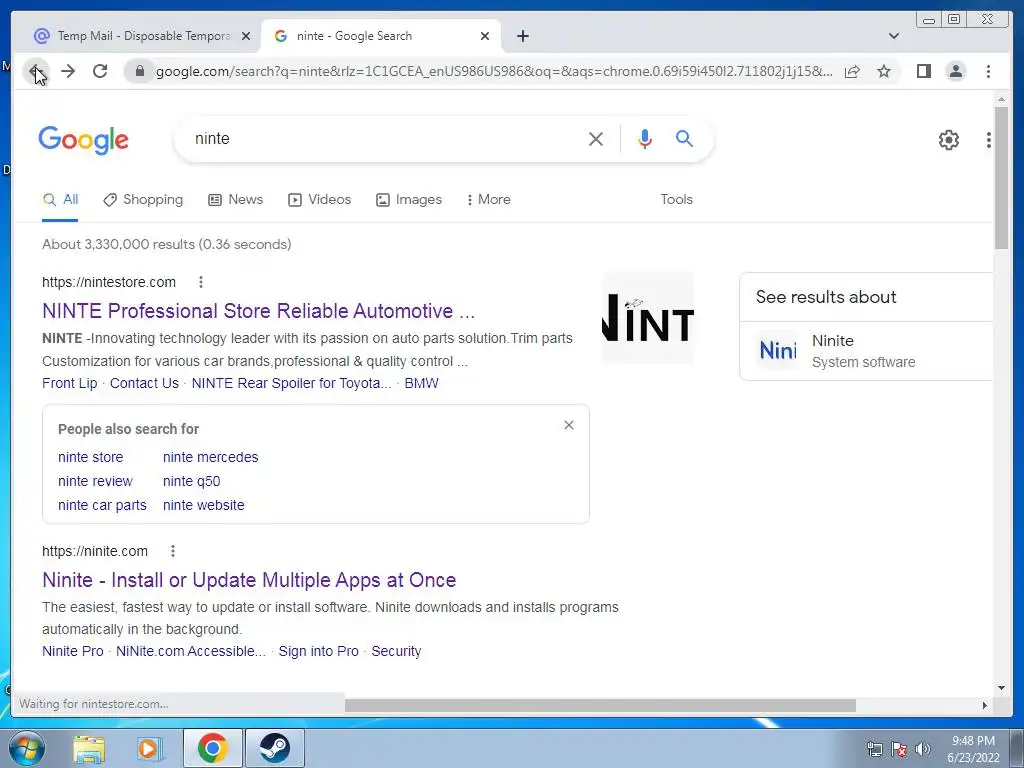Open the volume speaker tray icon

922,749
